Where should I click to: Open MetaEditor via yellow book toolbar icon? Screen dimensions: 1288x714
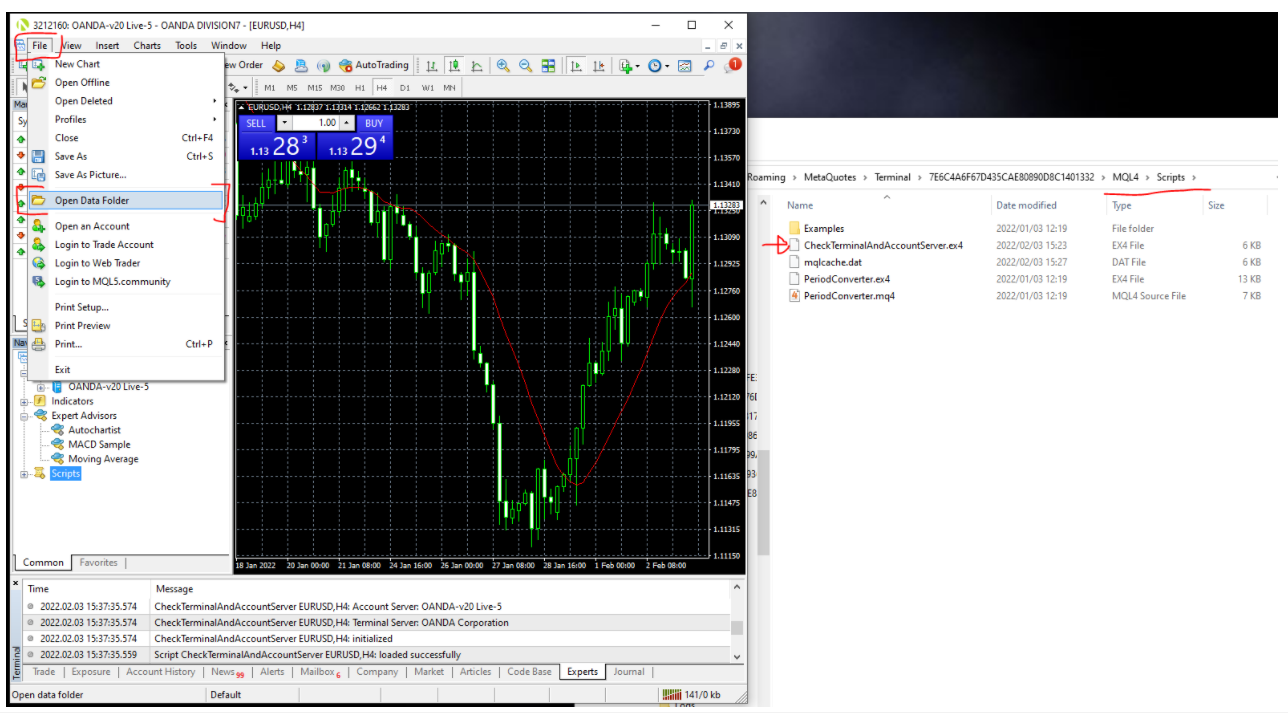pyautogui.click(x=279, y=66)
